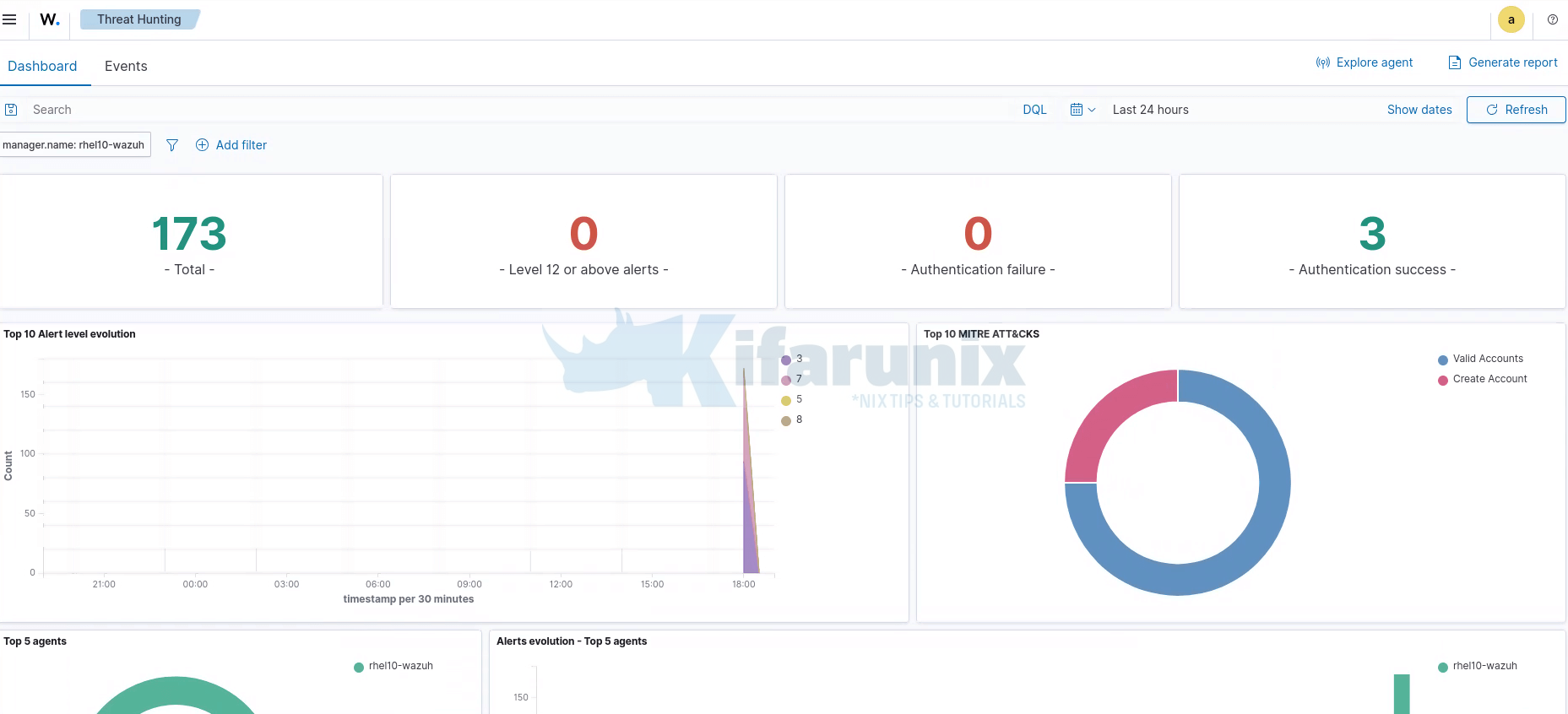Screen dimensions: 1568x714
Task: Toggle Valid Accounts legend item
Action: point(1481,359)
